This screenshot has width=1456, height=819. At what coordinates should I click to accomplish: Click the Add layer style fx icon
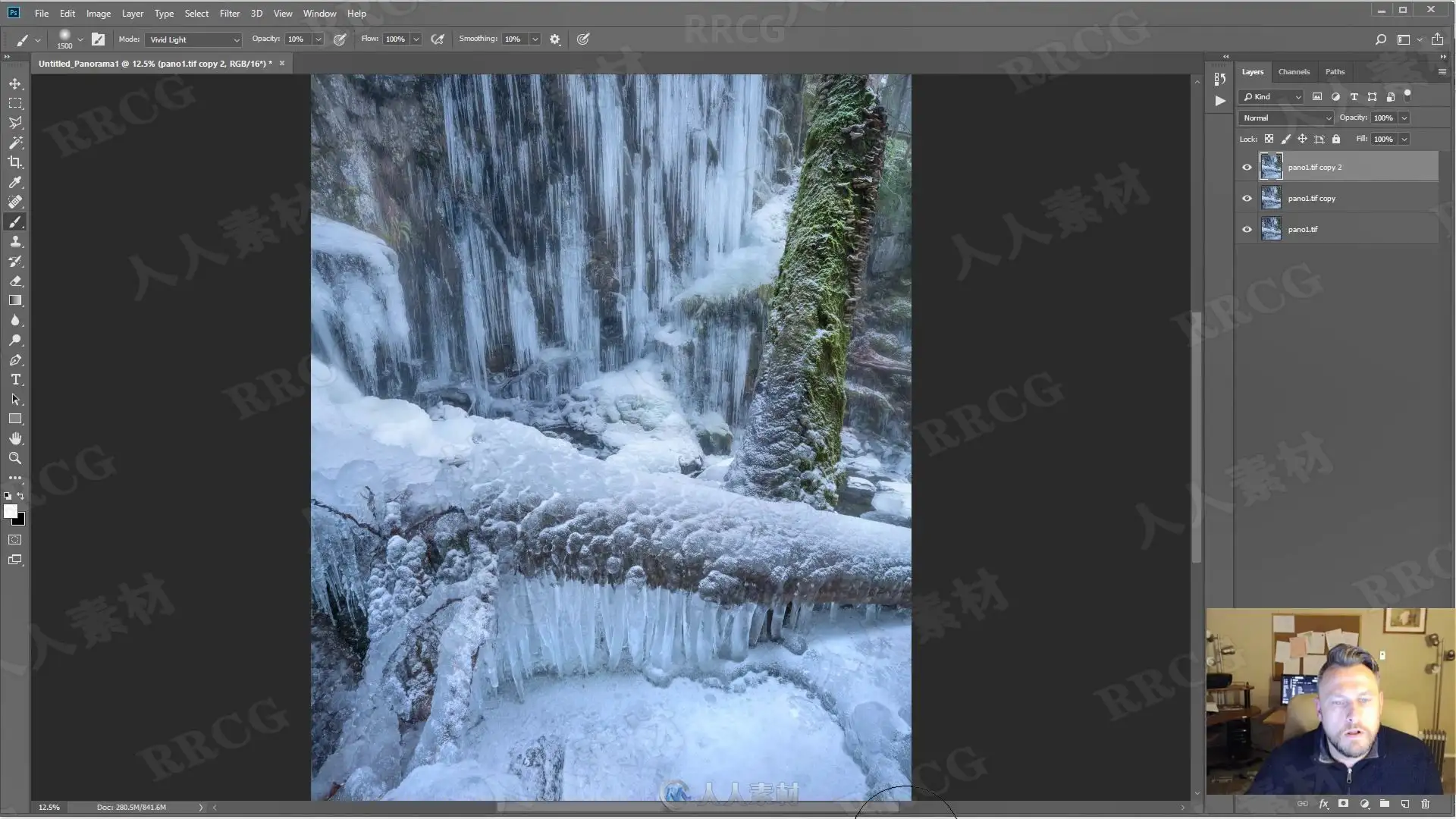tap(1324, 804)
